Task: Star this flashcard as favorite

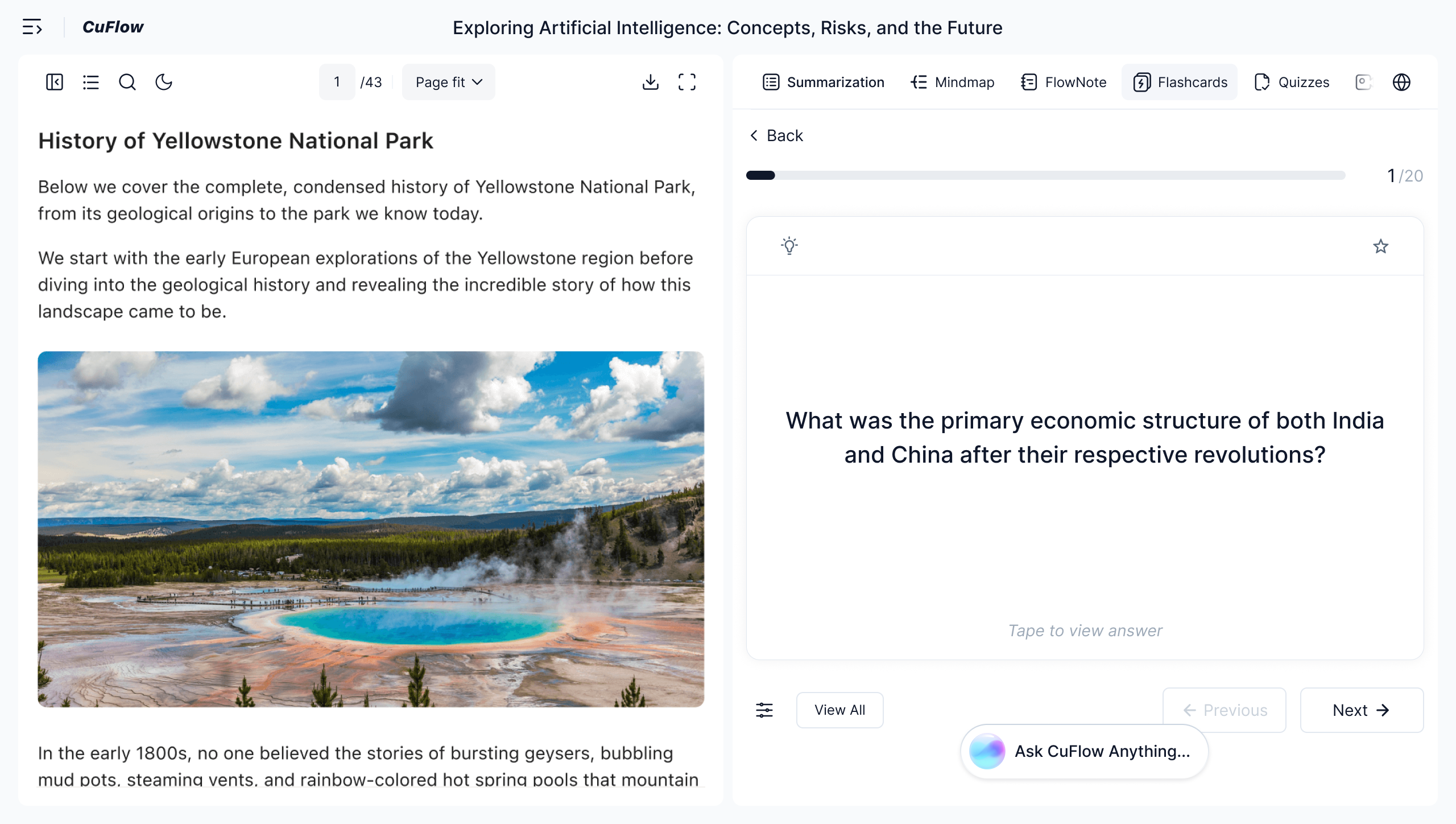Action: click(1380, 246)
